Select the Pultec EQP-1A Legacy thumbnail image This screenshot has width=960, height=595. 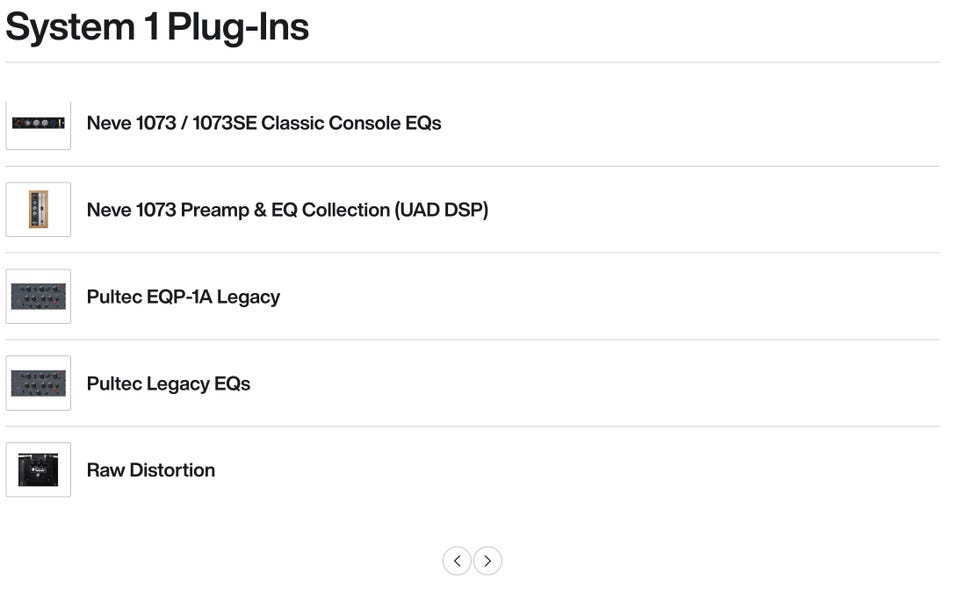click(x=38, y=297)
